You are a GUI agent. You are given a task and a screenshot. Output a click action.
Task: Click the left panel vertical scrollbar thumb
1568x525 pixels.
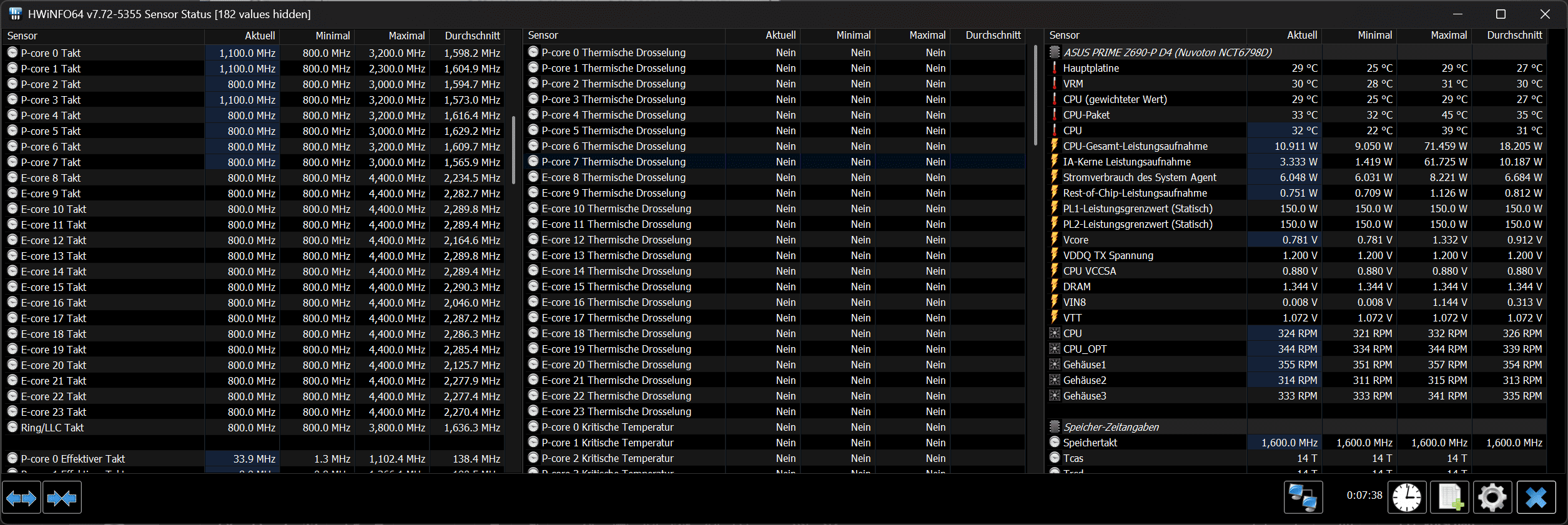point(513,150)
